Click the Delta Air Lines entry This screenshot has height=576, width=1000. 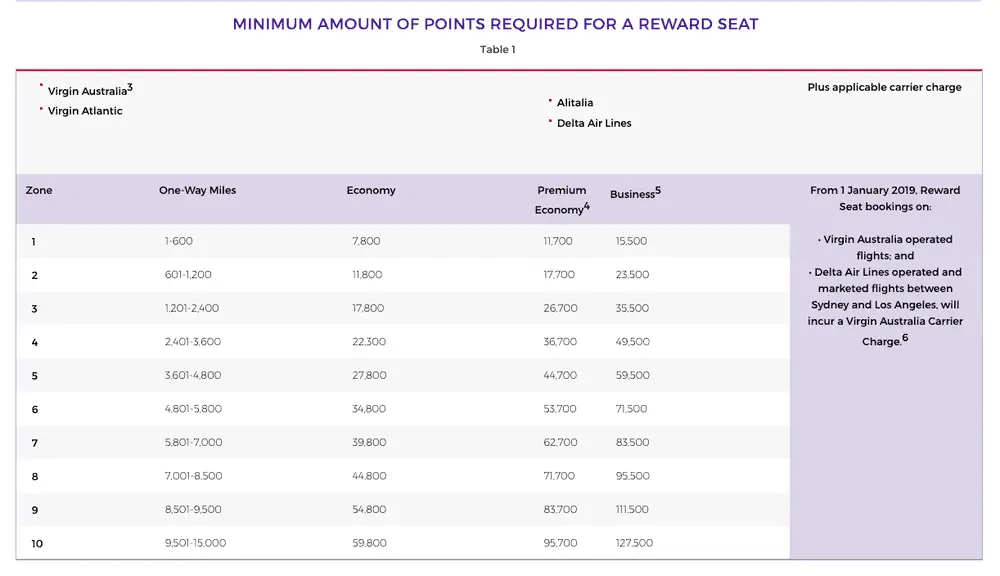point(594,123)
